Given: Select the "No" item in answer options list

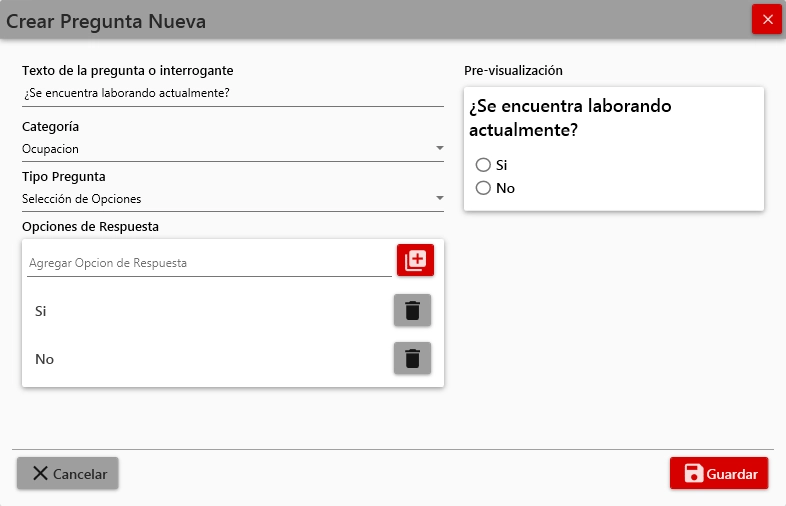Looking at the screenshot, I should [44, 359].
